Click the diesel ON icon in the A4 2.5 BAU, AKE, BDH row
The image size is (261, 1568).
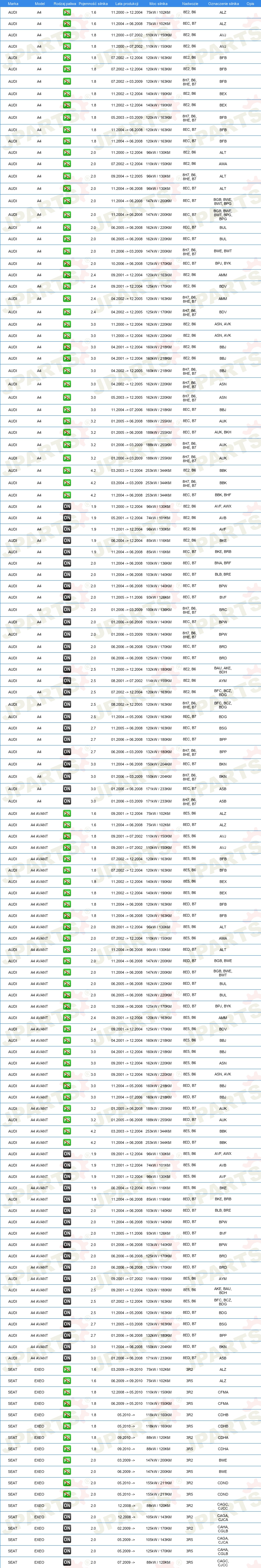[67, 669]
